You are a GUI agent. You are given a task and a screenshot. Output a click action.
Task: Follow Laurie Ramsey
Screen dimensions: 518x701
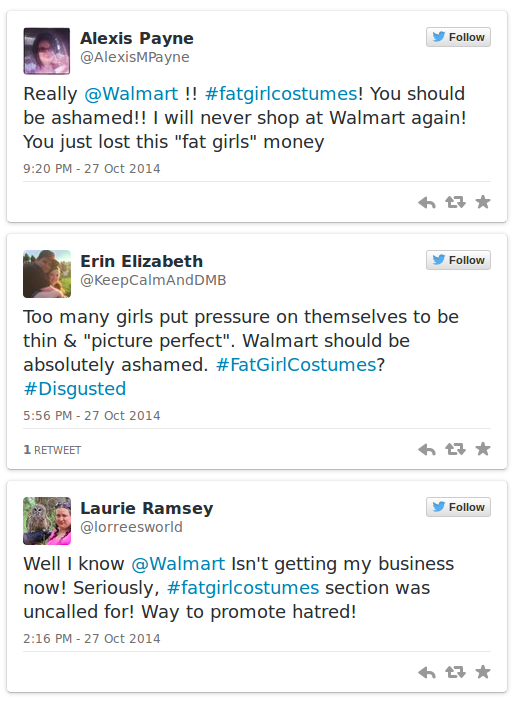coord(458,507)
